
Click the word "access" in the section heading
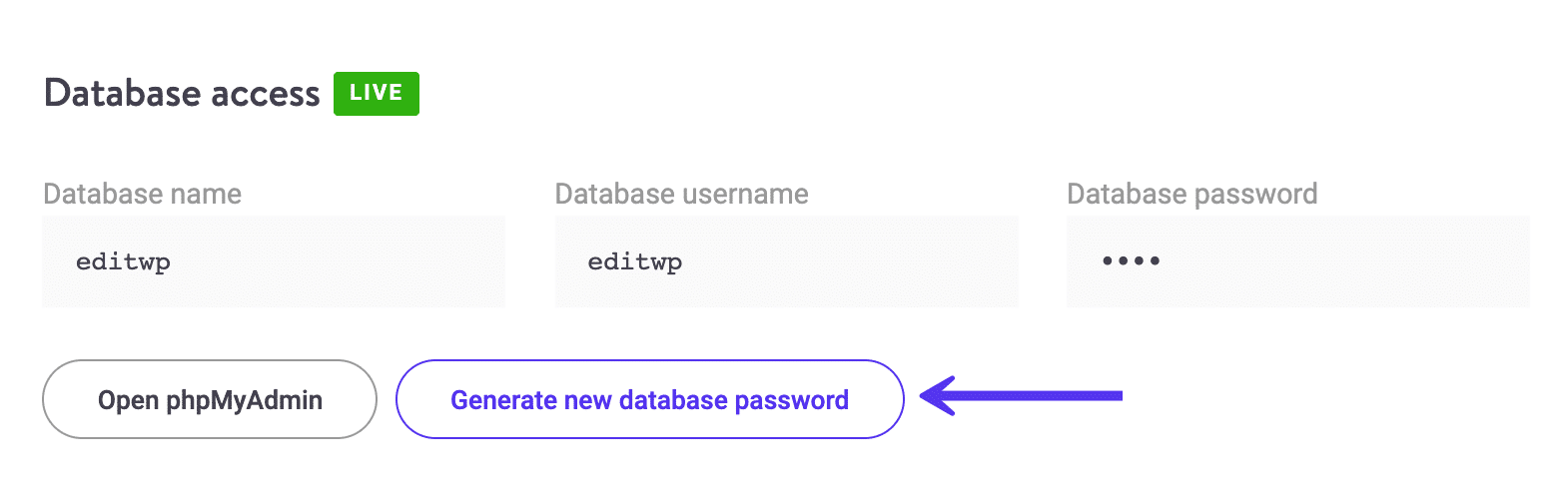coord(265,93)
